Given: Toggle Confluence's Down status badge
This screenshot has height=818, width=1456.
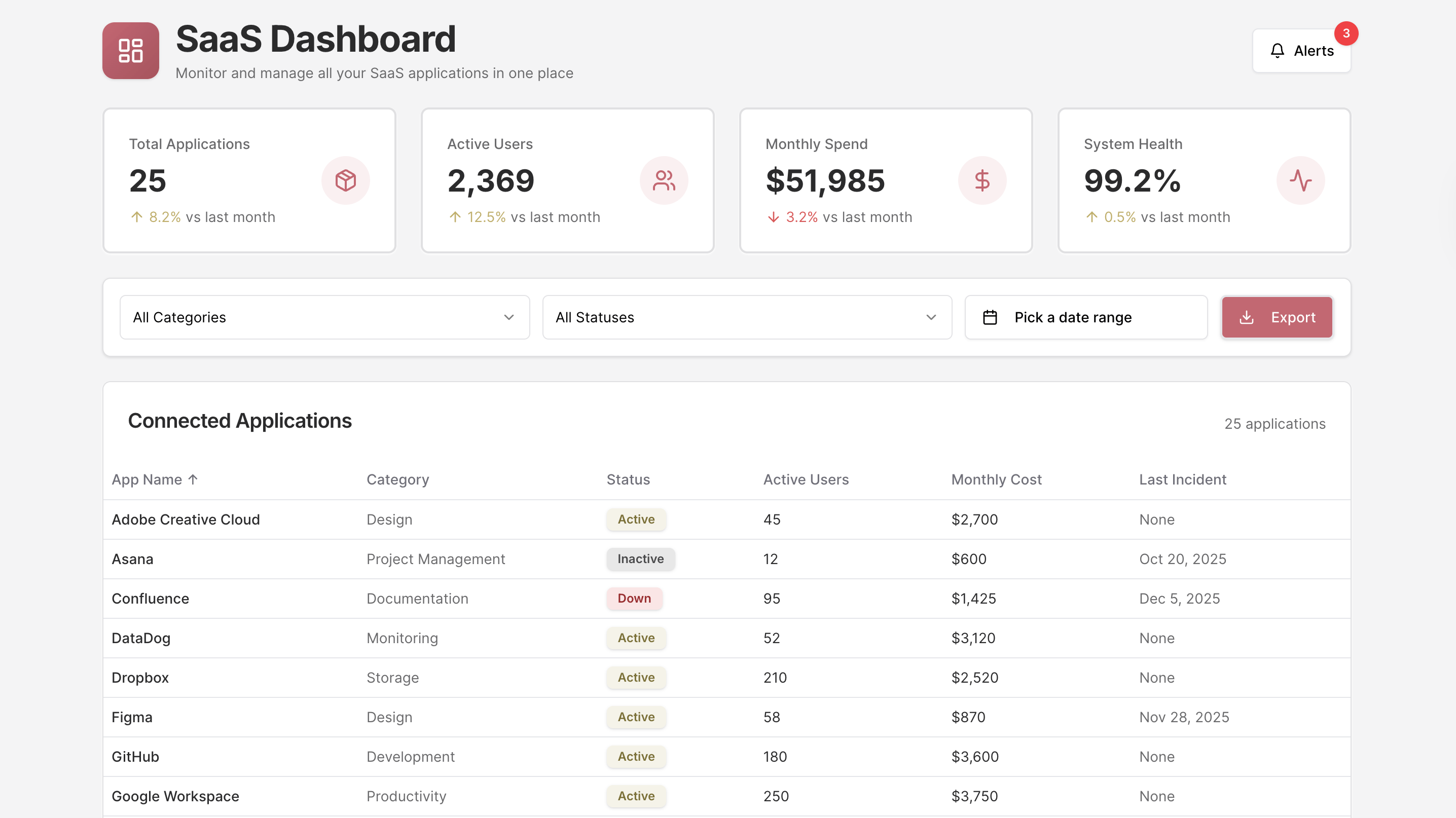Looking at the screenshot, I should click(x=634, y=598).
